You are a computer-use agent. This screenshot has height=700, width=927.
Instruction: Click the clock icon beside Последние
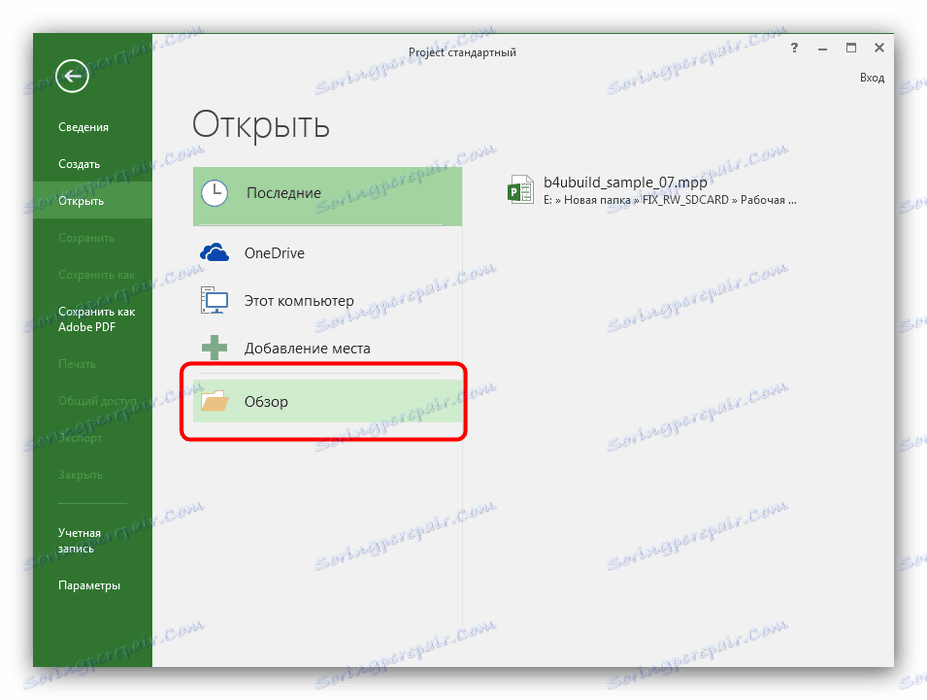click(x=214, y=193)
